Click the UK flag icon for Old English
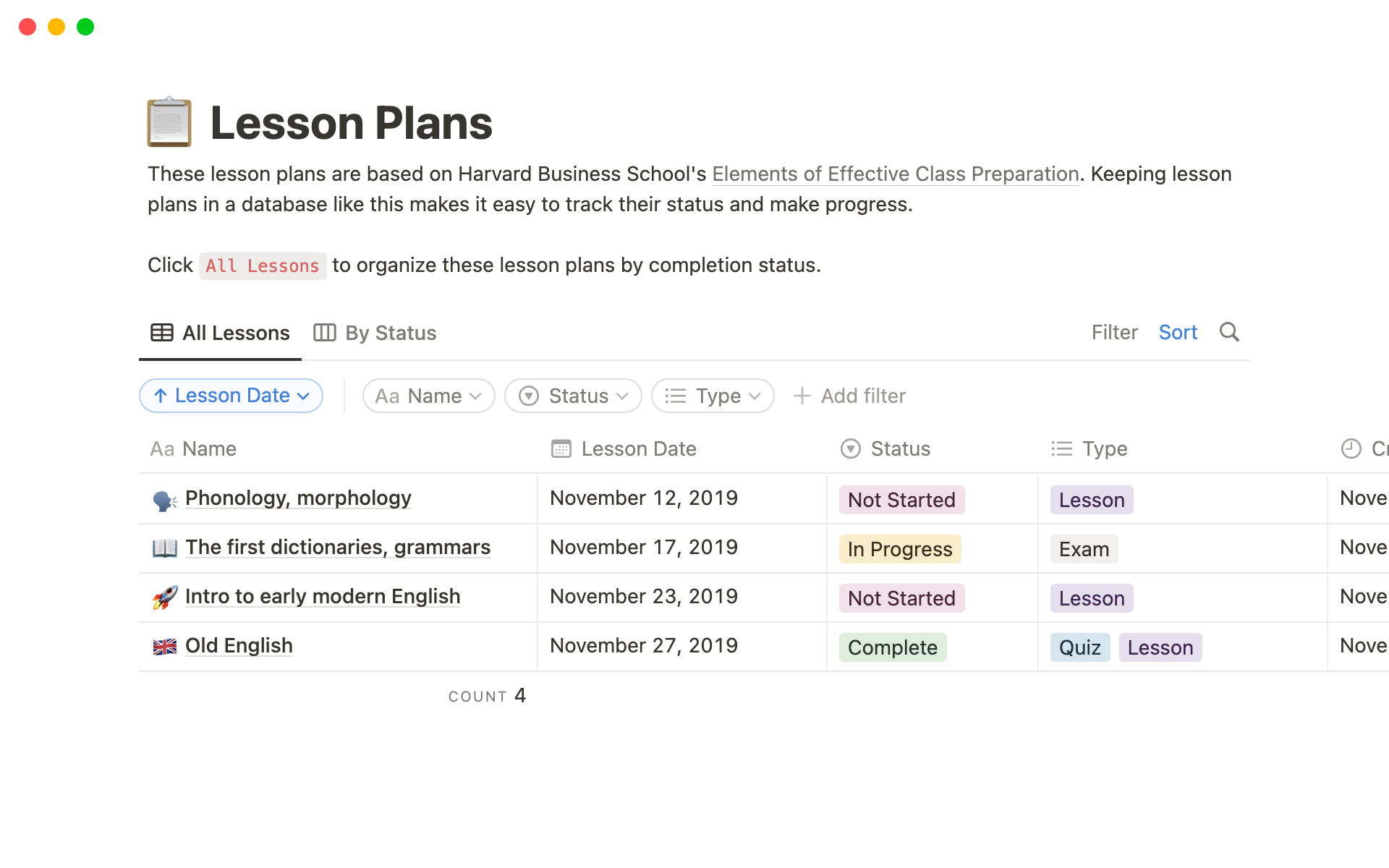This screenshot has width=1389, height=868. tap(164, 647)
